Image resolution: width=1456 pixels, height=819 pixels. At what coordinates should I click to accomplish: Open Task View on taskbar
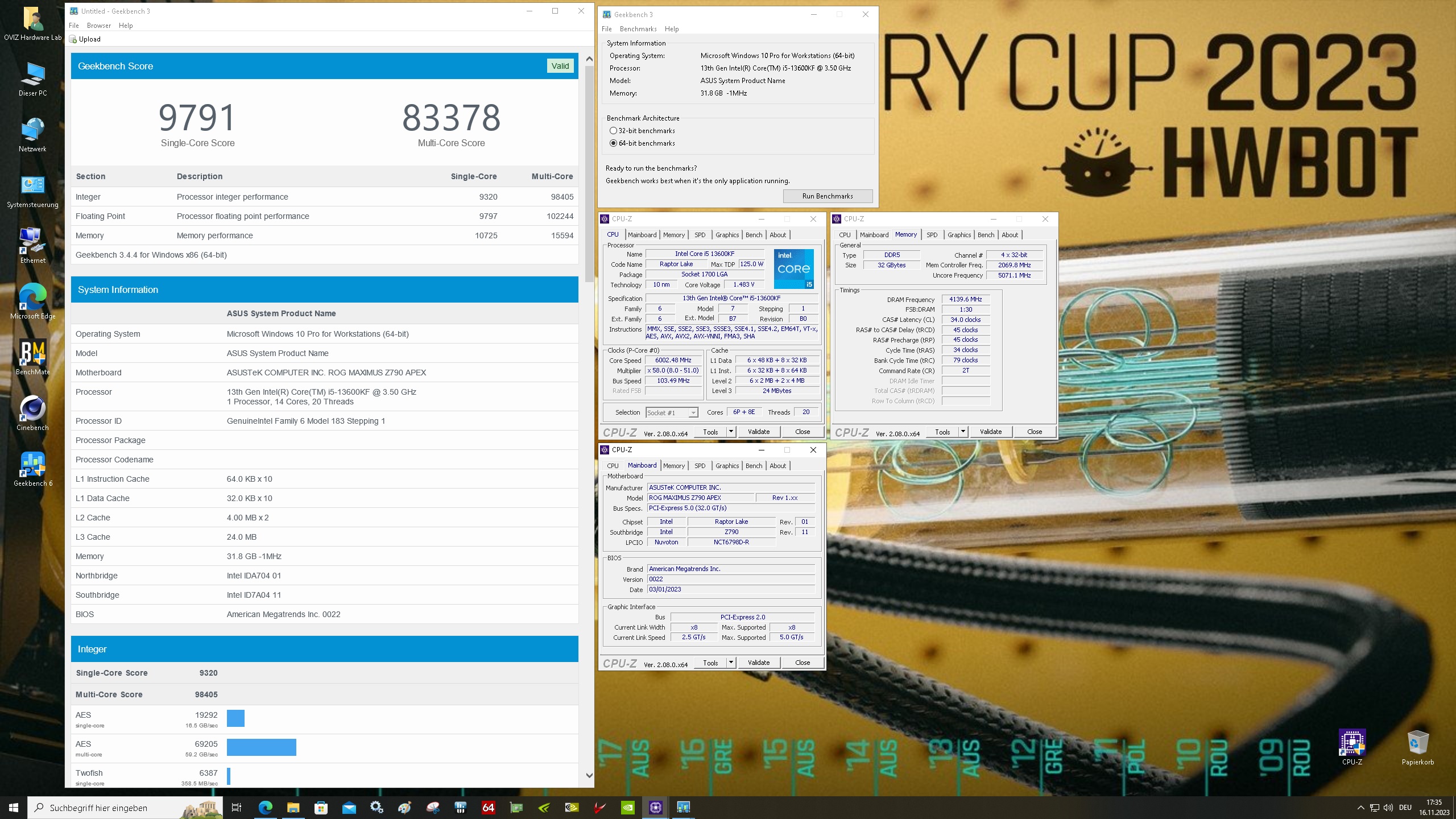[x=237, y=808]
